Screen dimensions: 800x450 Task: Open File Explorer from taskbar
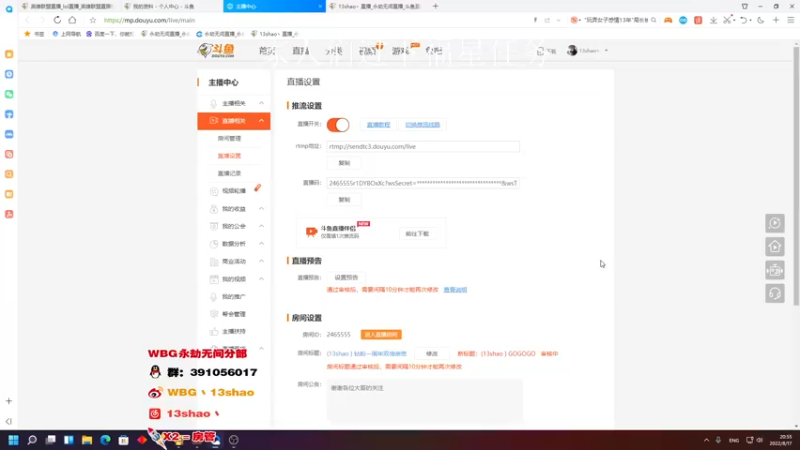87,440
